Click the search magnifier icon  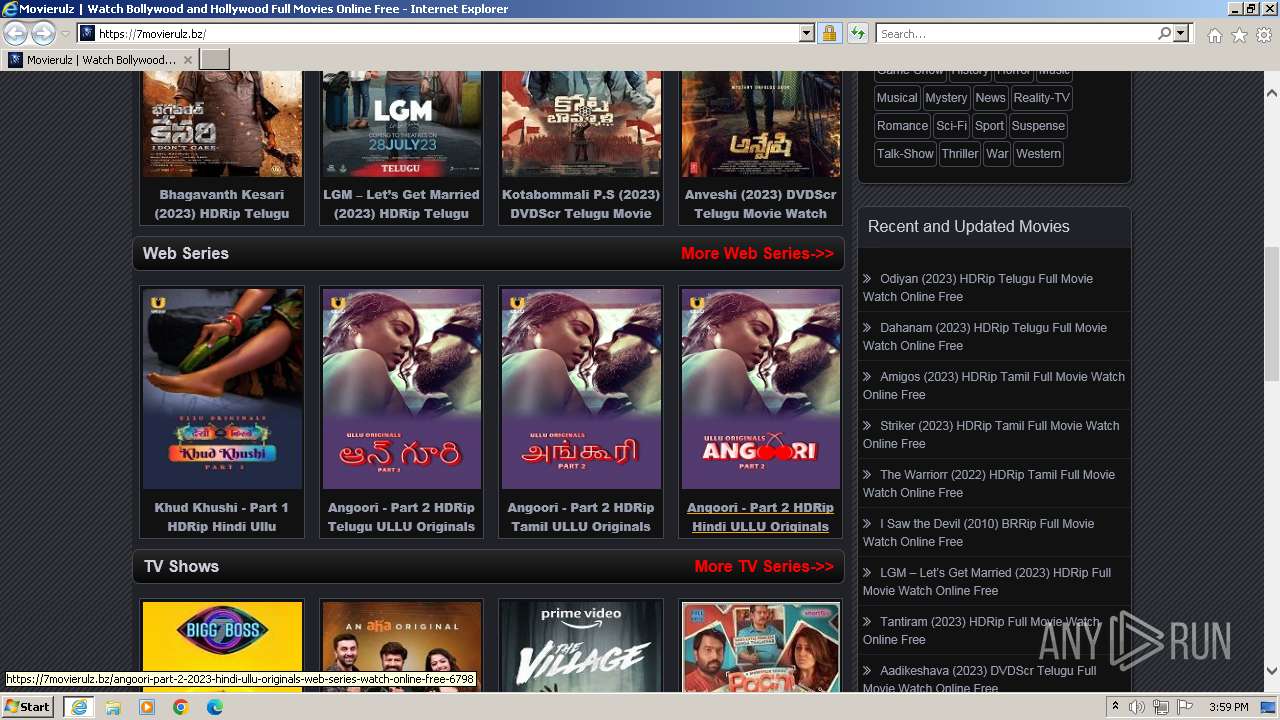[x=1164, y=33]
